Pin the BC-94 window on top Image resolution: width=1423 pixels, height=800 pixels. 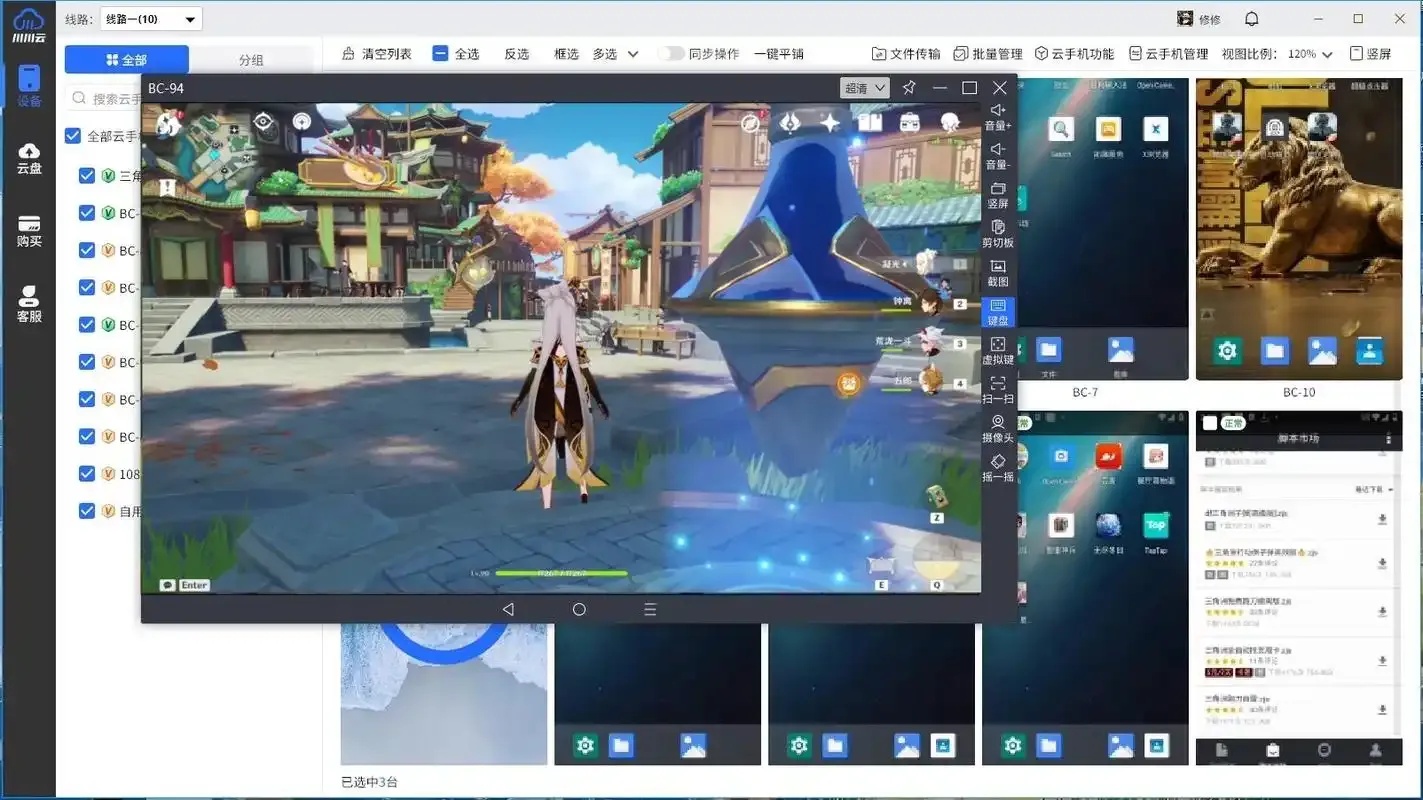pyautogui.click(x=909, y=88)
